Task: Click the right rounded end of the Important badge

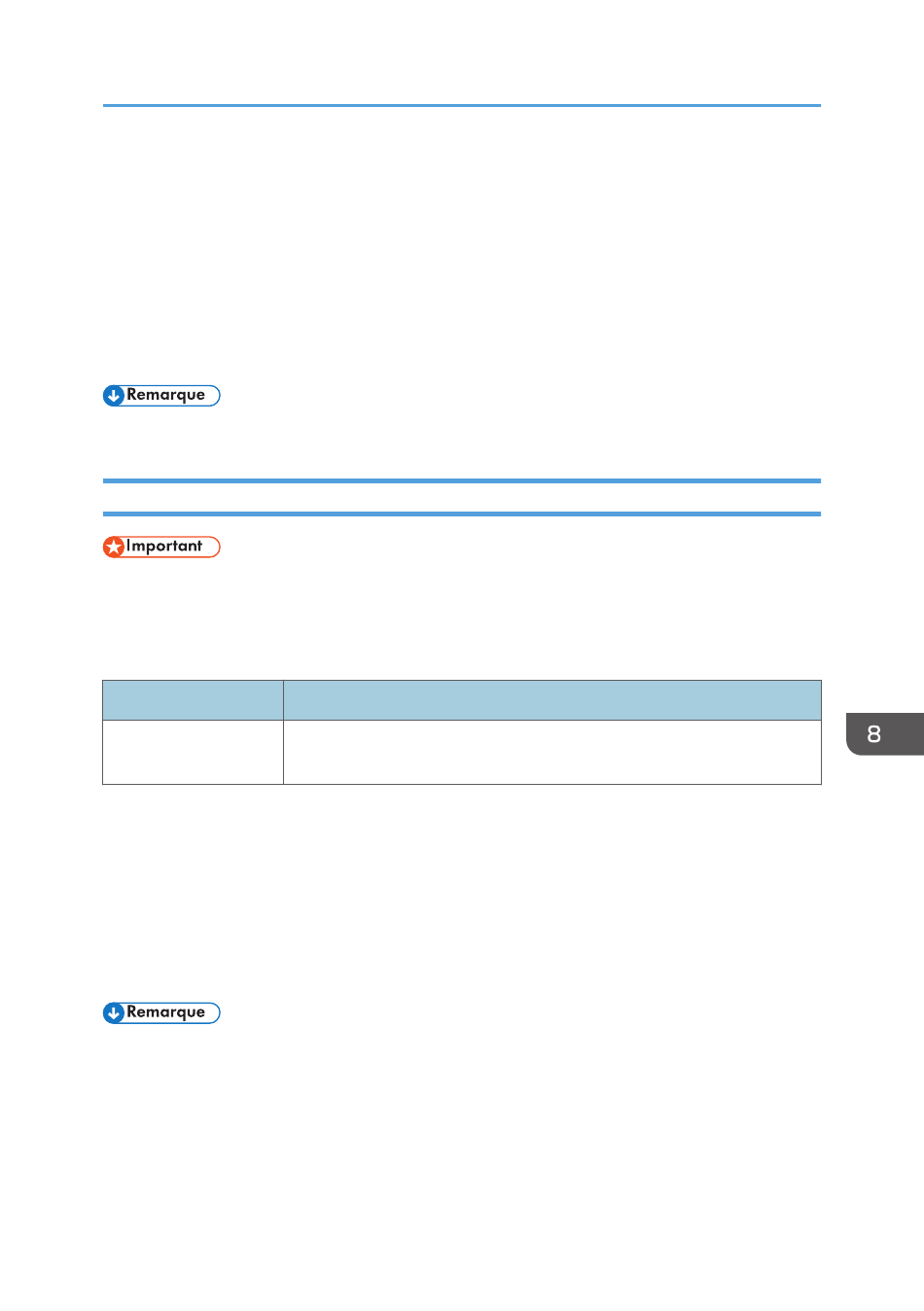Action: pos(213,547)
